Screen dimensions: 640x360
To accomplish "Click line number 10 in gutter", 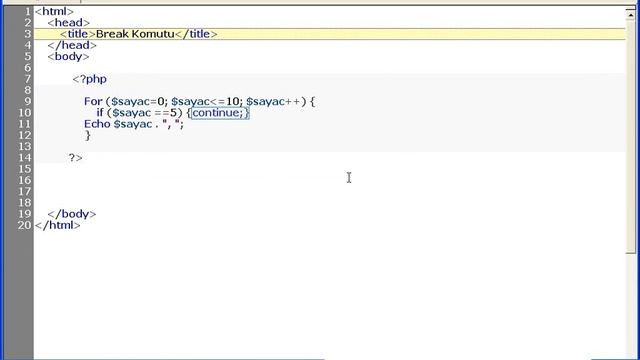I will (24, 113).
